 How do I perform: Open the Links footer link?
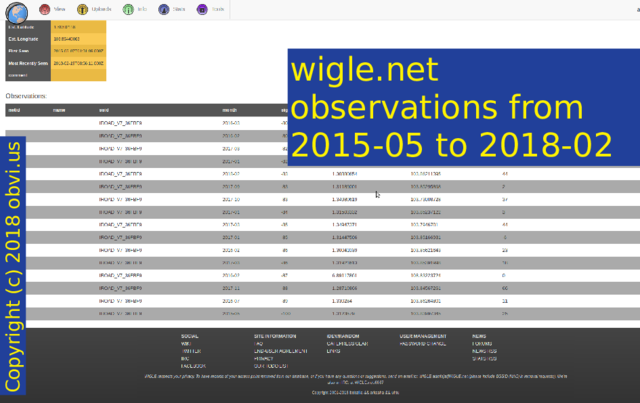(x=333, y=351)
